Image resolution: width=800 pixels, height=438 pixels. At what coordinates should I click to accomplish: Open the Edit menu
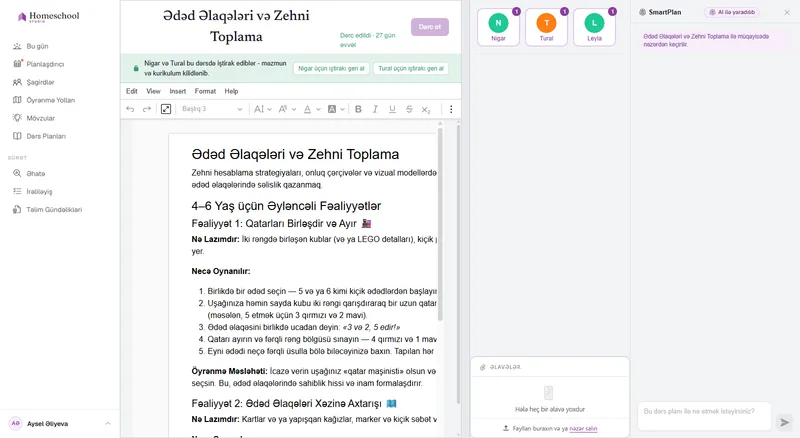click(x=132, y=91)
